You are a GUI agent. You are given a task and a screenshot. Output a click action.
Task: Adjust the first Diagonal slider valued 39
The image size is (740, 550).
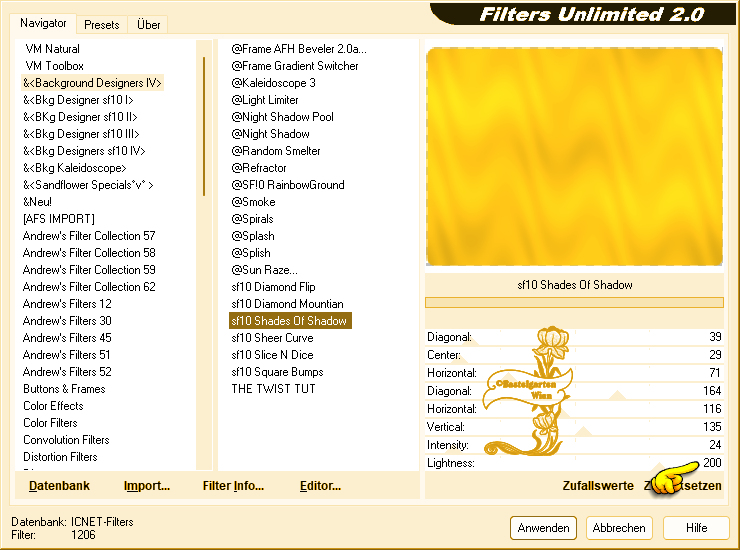click(574, 337)
